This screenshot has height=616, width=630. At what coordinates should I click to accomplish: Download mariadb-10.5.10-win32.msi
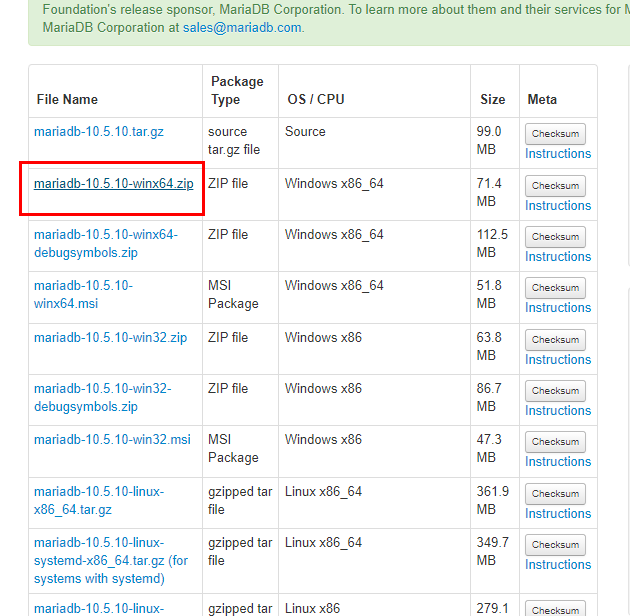tap(112, 440)
